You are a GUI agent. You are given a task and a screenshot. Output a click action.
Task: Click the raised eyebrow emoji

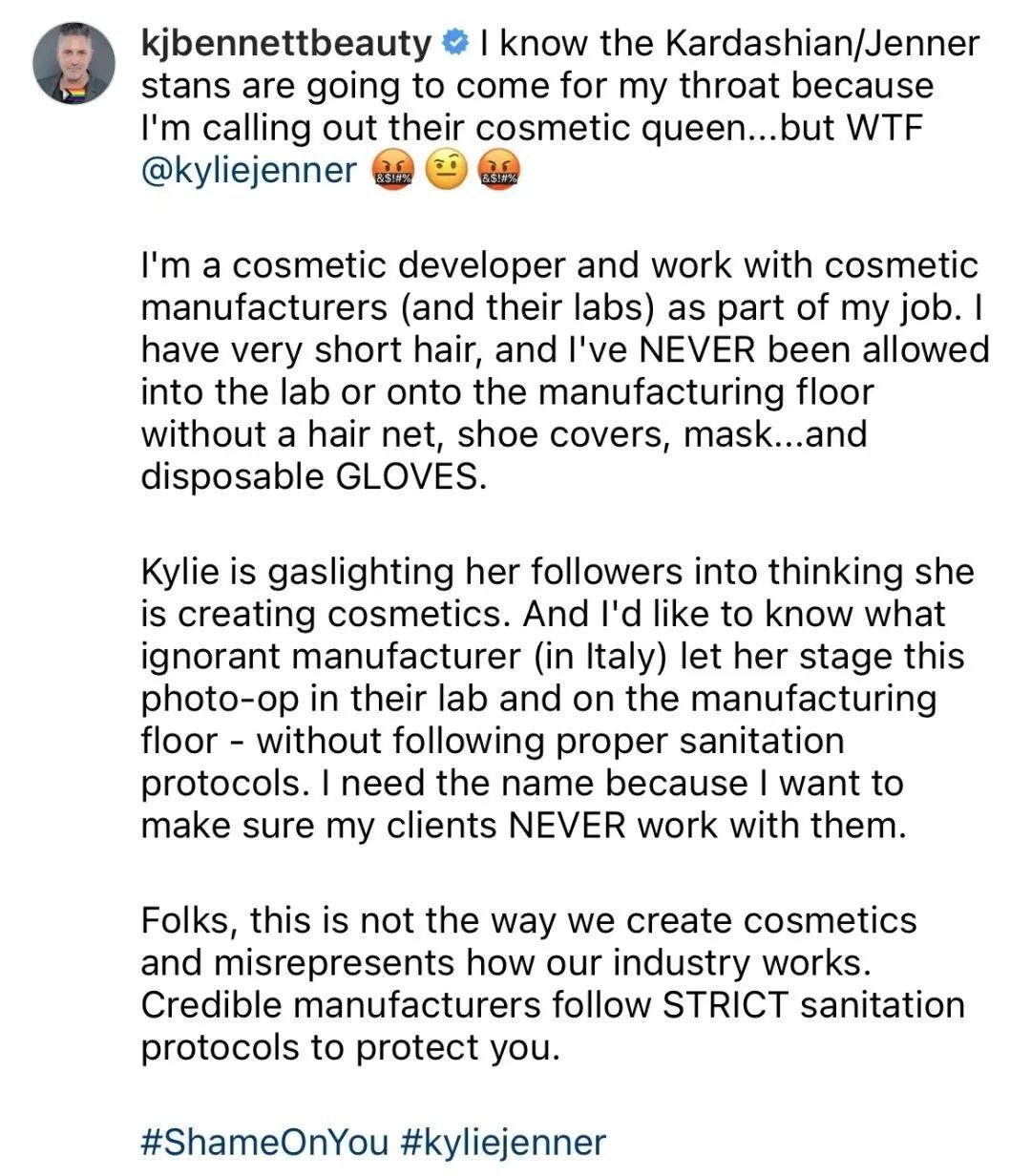pyautogui.click(x=445, y=170)
